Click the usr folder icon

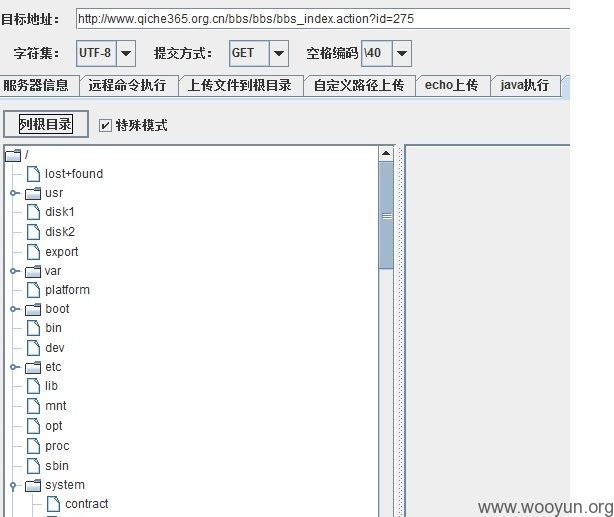33,193
